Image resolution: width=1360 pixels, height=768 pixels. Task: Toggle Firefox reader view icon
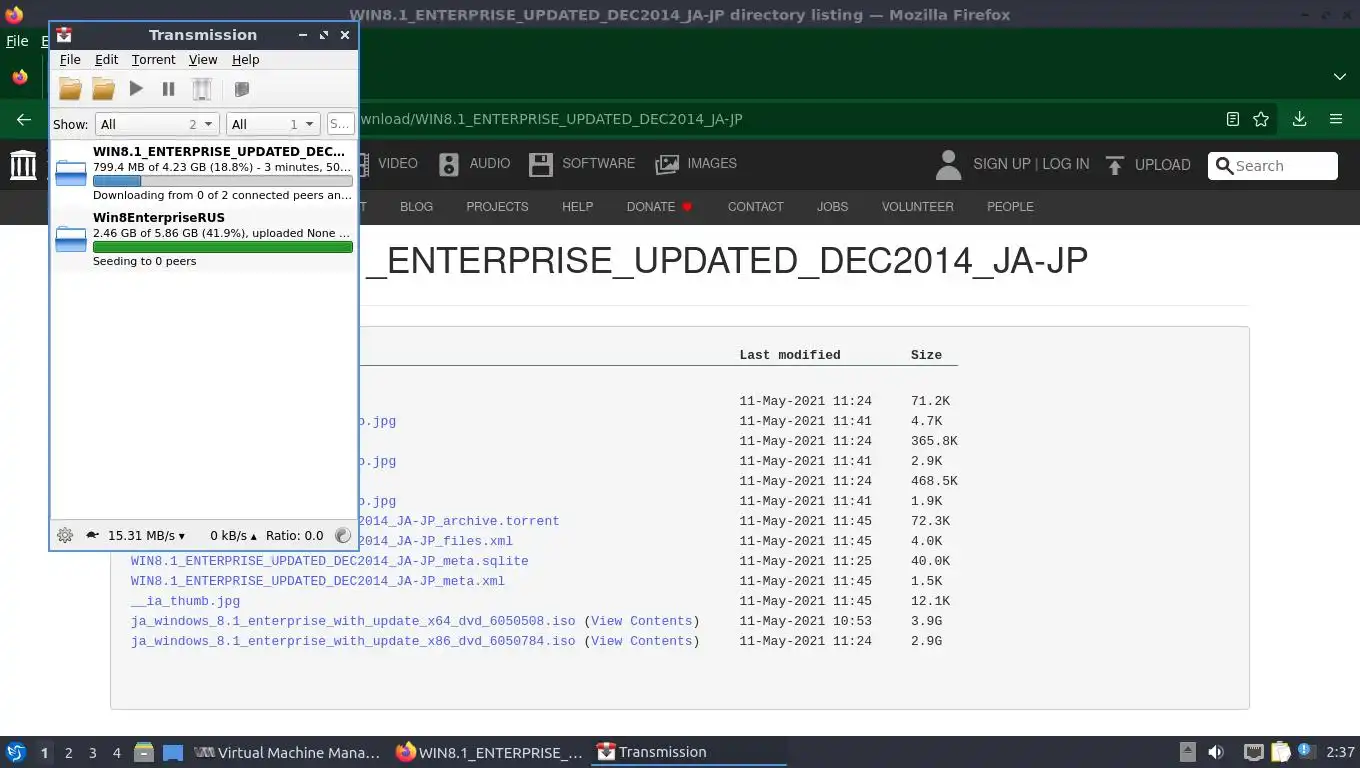coord(1233,119)
